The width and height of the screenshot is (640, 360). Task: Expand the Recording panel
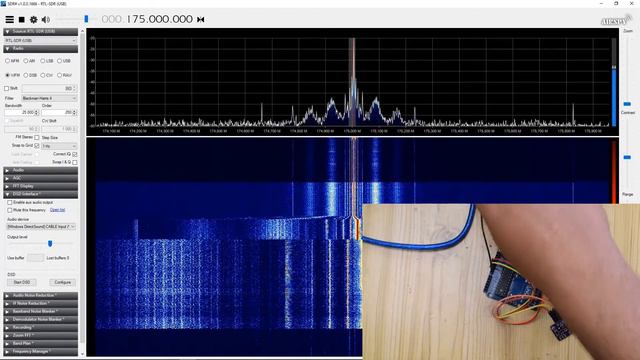pos(40,327)
